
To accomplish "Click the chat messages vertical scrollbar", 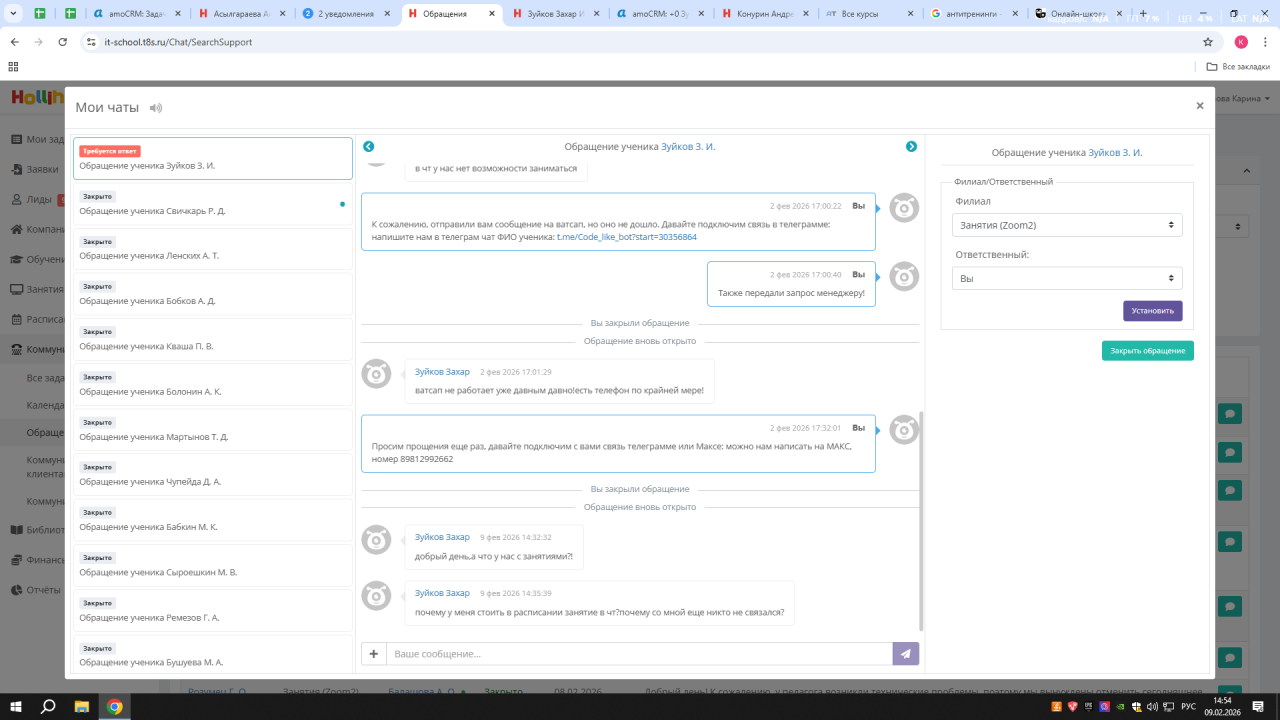I will coord(921,520).
